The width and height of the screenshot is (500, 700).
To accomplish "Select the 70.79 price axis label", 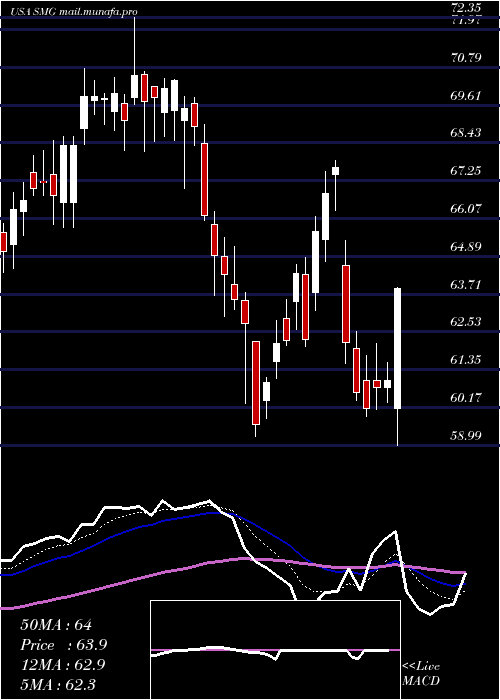I will [464, 57].
